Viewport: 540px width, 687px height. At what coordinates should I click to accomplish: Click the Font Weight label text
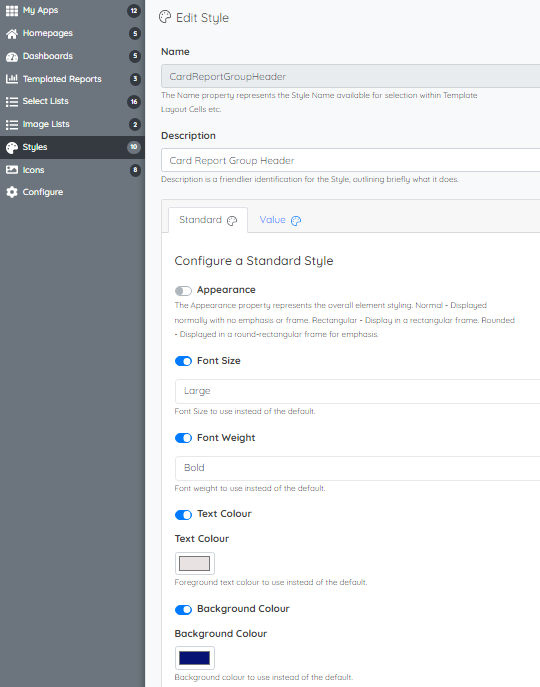(226, 438)
